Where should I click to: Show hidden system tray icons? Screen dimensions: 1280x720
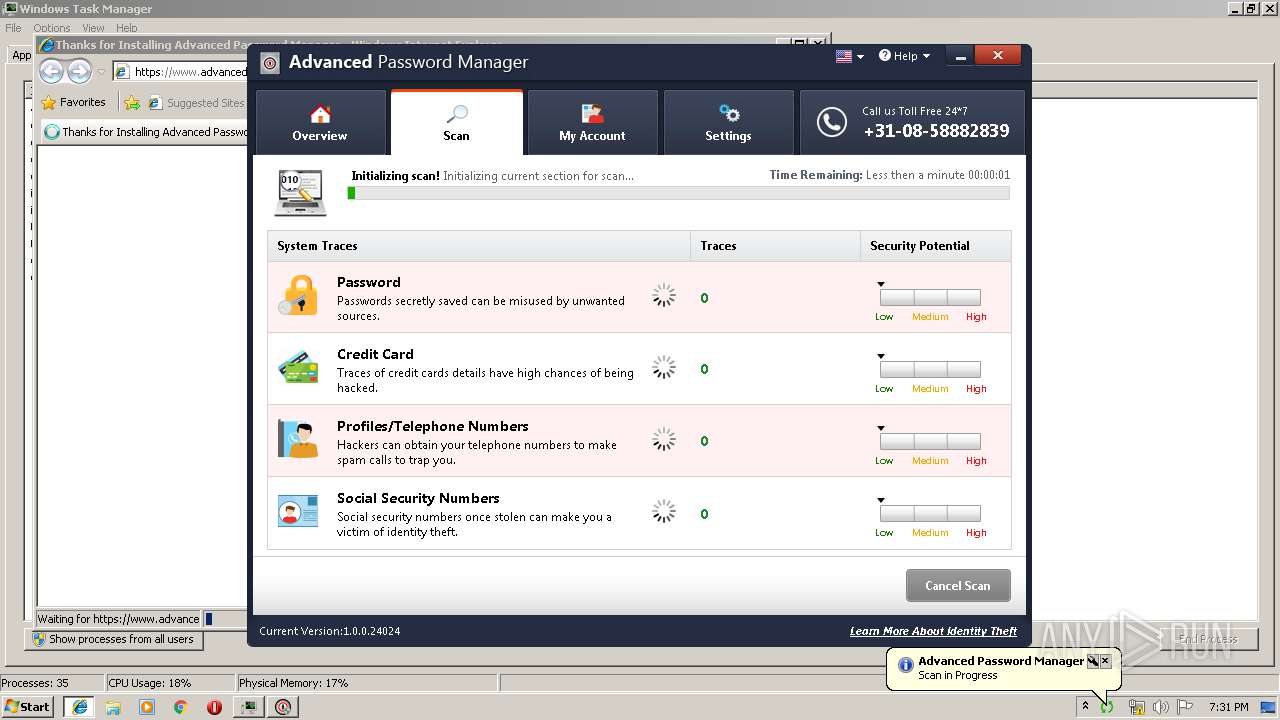click(x=1085, y=706)
